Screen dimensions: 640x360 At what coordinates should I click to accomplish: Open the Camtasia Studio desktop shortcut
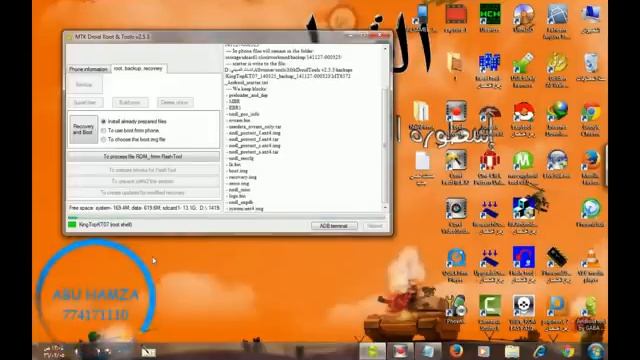tap(489, 313)
